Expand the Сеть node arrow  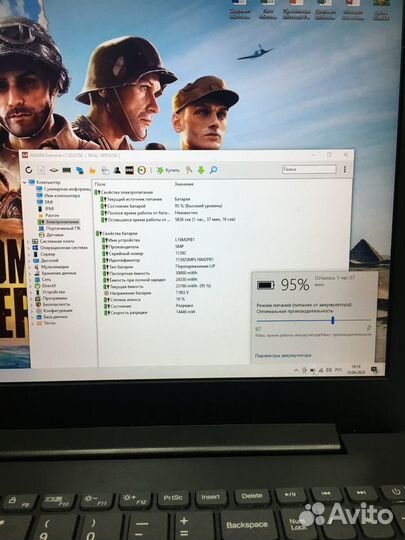click(30, 279)
